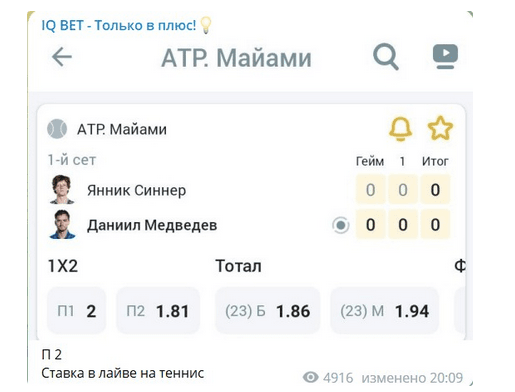Click the Тотал market heading
This screenshot has width=515, height=392.
pyautogui.click(x=238, y=266)
